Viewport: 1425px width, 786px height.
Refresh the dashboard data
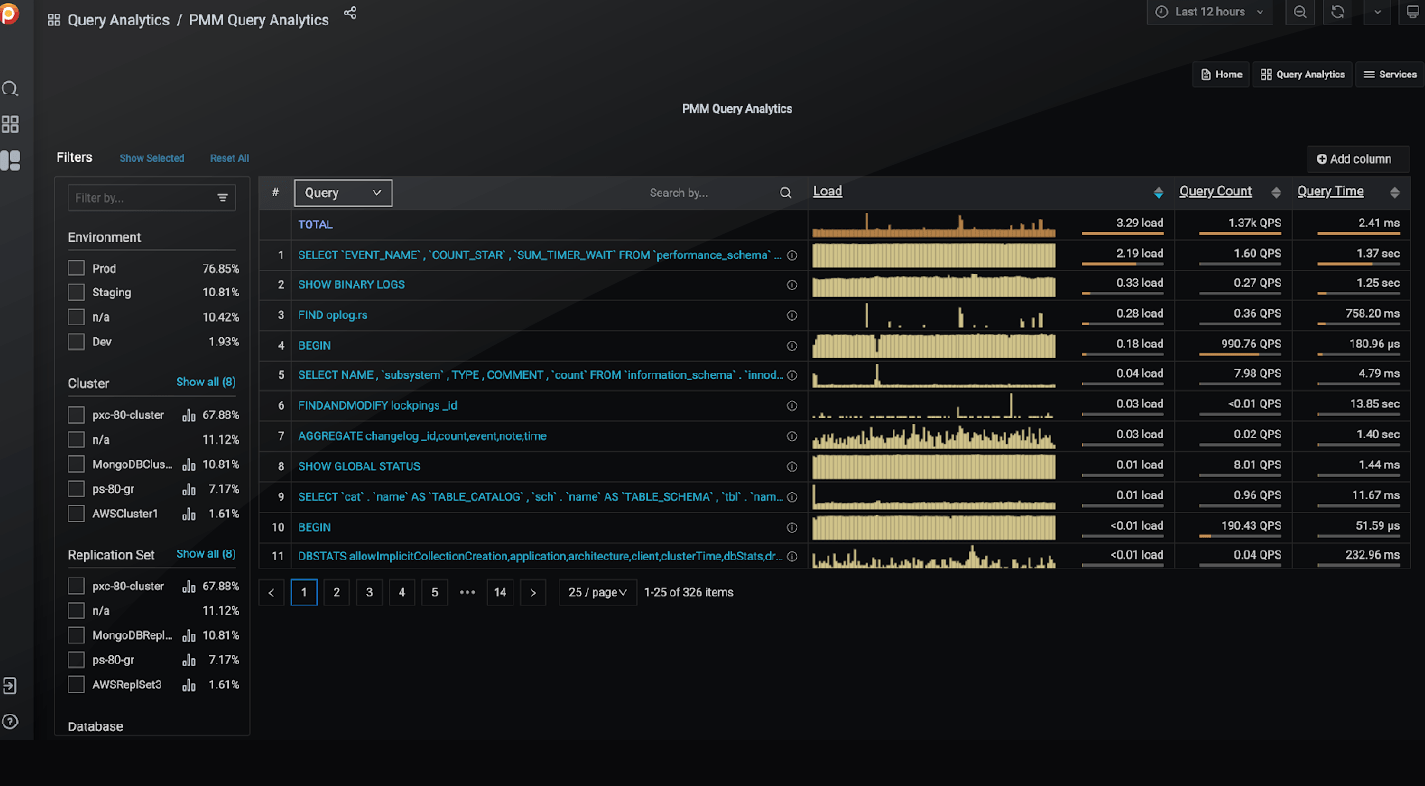coord(1337,13)
